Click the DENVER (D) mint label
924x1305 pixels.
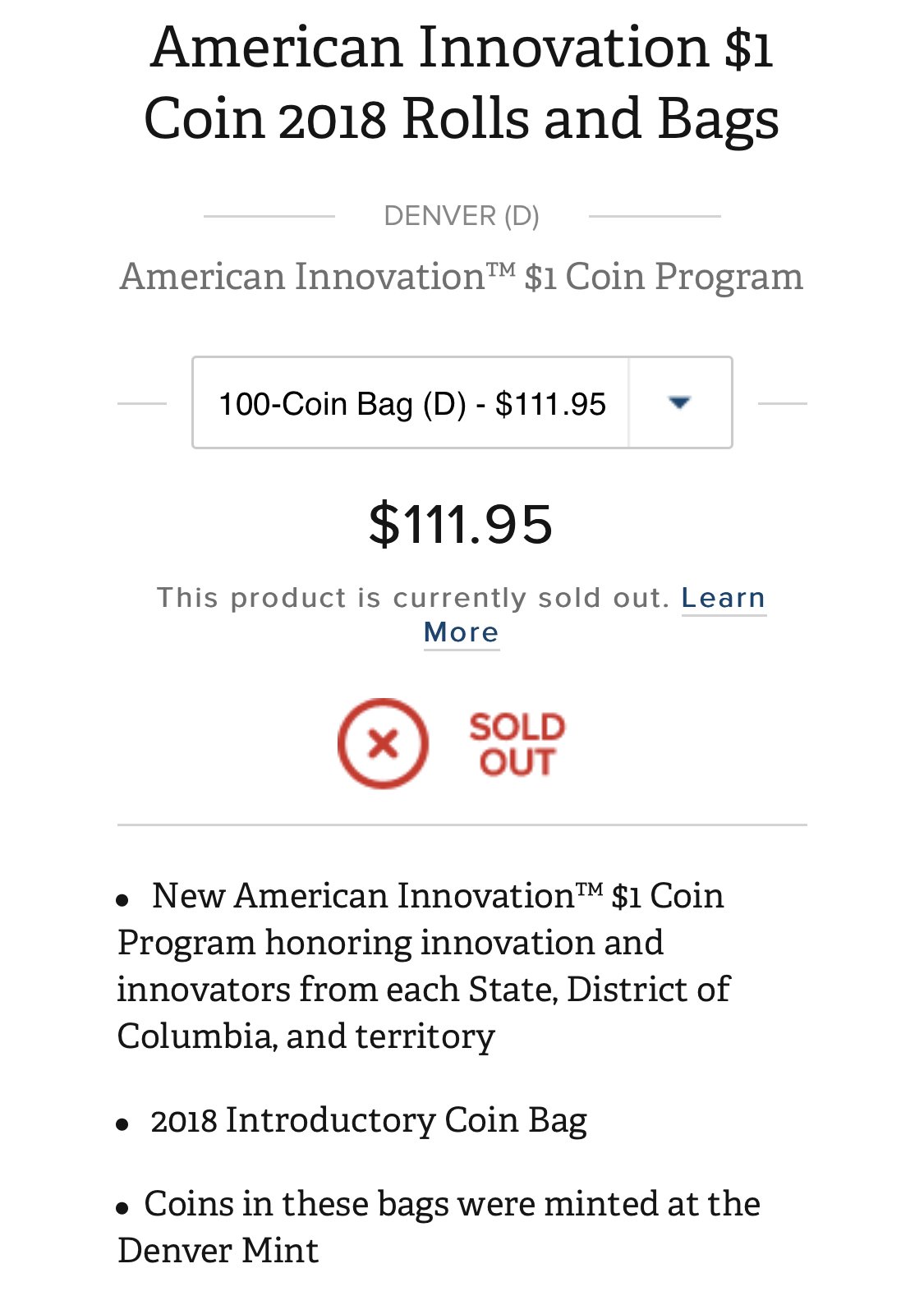tap(462, 216)
